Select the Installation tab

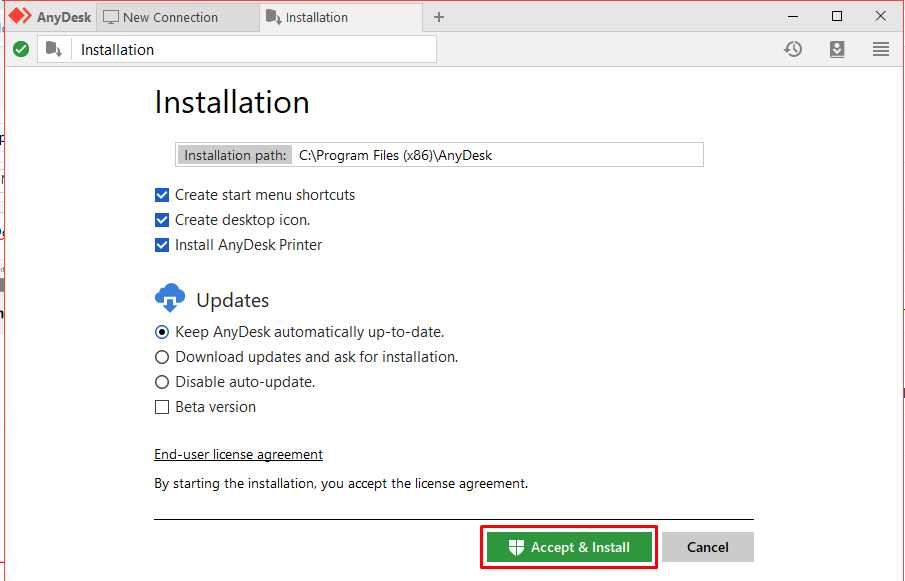click(341, 17)
